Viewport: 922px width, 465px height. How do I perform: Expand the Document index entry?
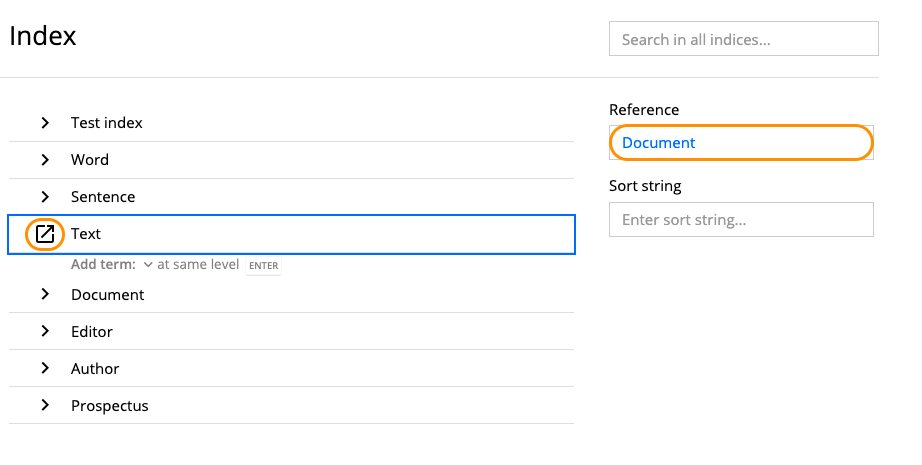pos(45,295)
